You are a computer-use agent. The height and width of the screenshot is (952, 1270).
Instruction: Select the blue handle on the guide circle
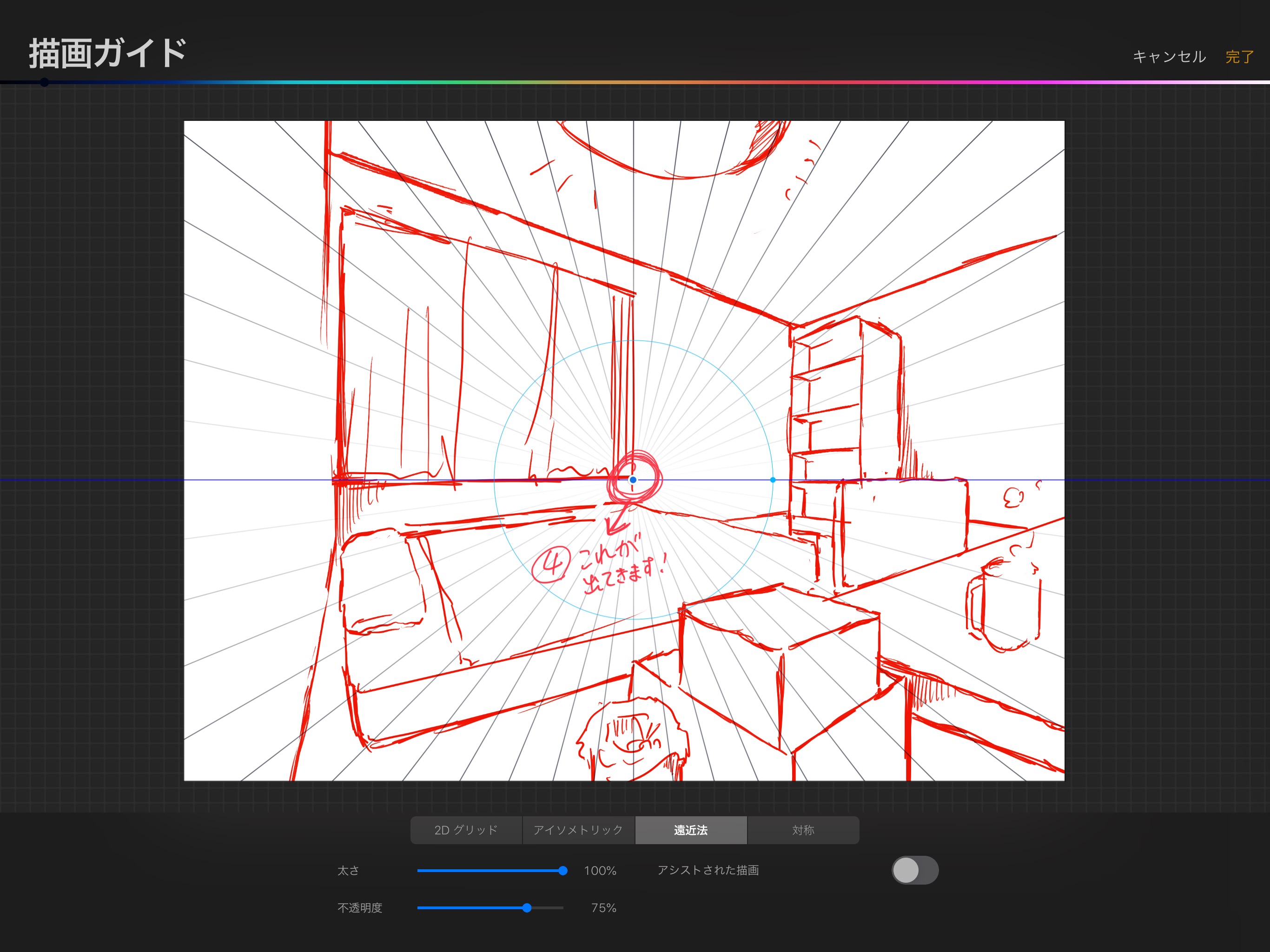(x=773, y=480)
